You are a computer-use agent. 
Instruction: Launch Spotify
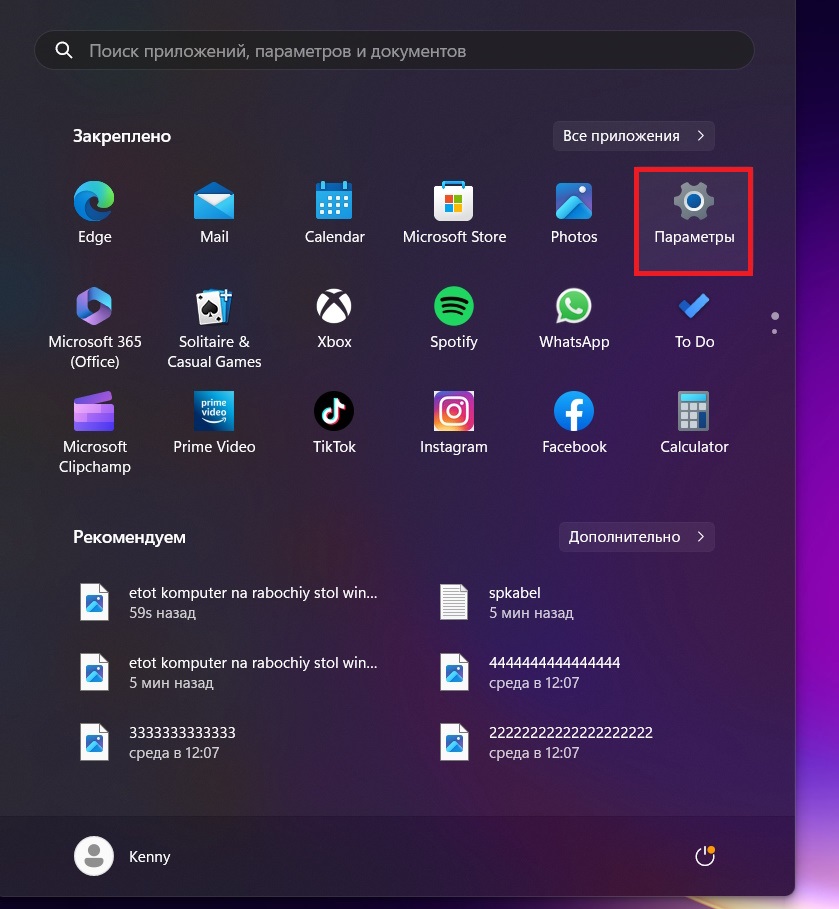[x=454, y=319]
